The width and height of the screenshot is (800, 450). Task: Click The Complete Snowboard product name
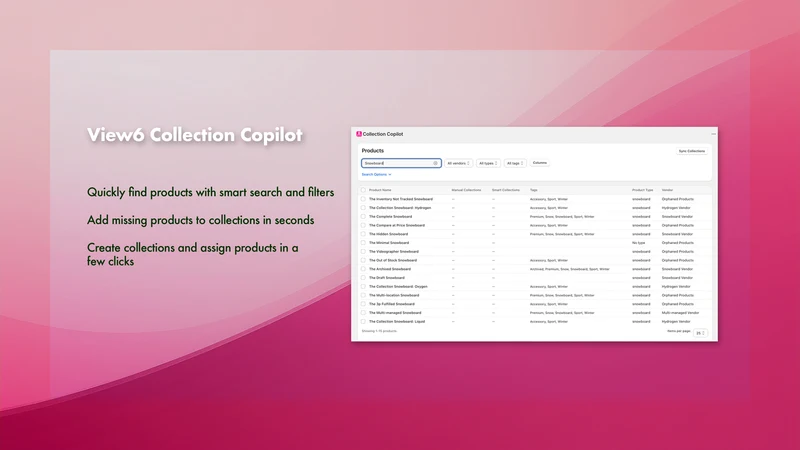pyautogui.click(x=390, y=216)
